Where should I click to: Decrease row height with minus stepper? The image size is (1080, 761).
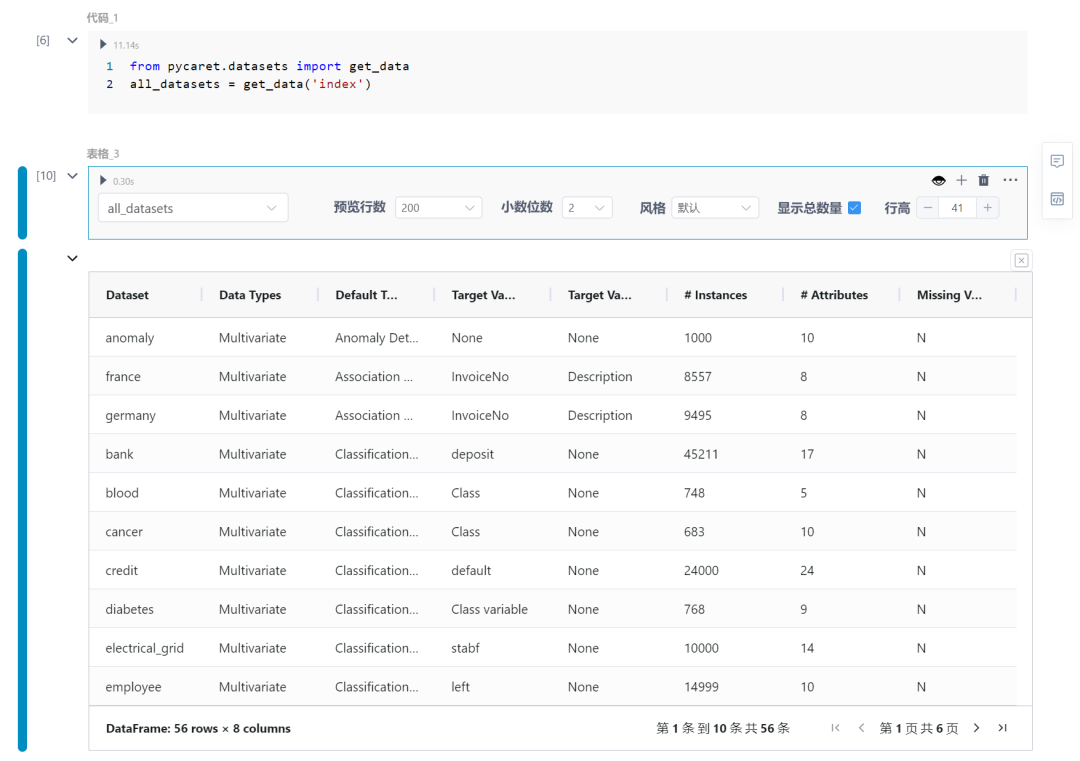click(928, 208)
